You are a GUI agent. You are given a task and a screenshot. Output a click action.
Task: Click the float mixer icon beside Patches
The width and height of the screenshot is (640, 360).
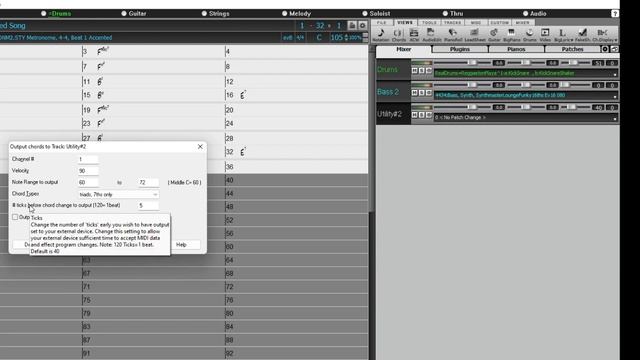(614, 49)
